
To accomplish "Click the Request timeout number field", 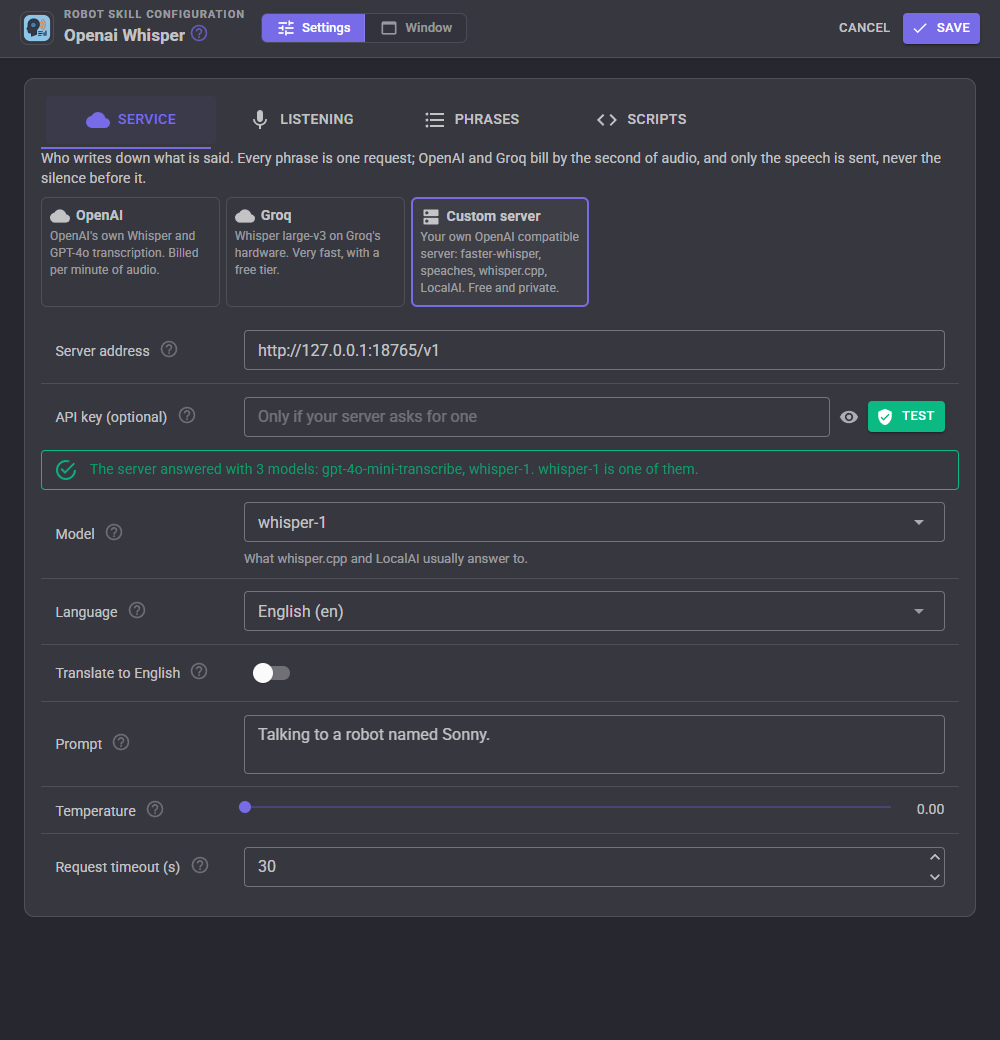I will click(594, 867).
